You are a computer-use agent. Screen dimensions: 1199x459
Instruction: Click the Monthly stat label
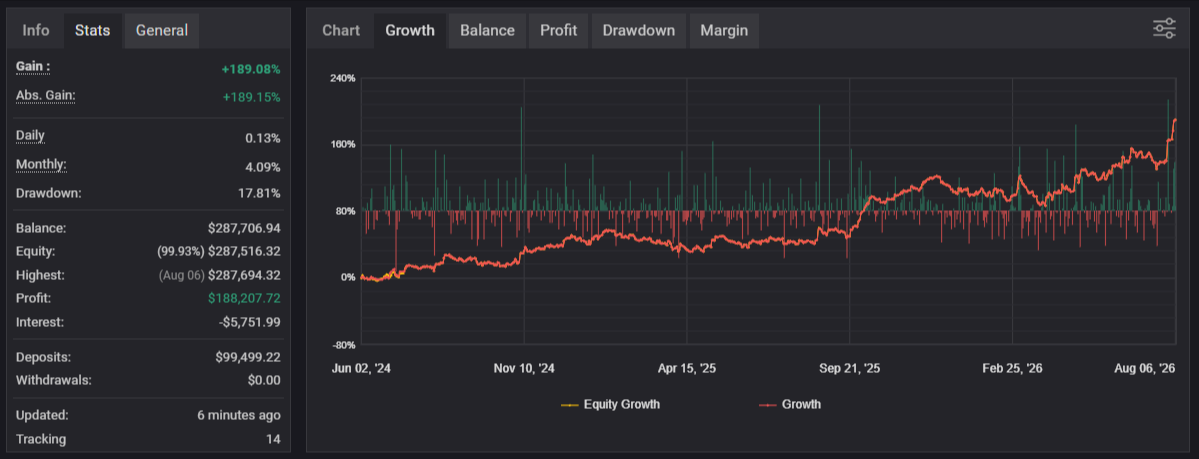41,164
